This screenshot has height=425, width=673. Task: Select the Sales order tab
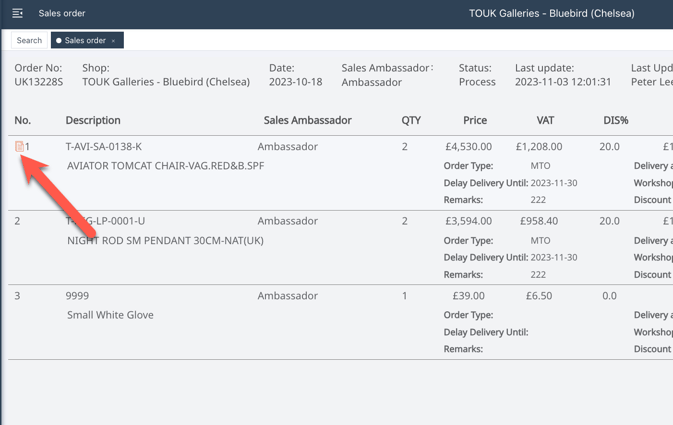coord(84,41)
